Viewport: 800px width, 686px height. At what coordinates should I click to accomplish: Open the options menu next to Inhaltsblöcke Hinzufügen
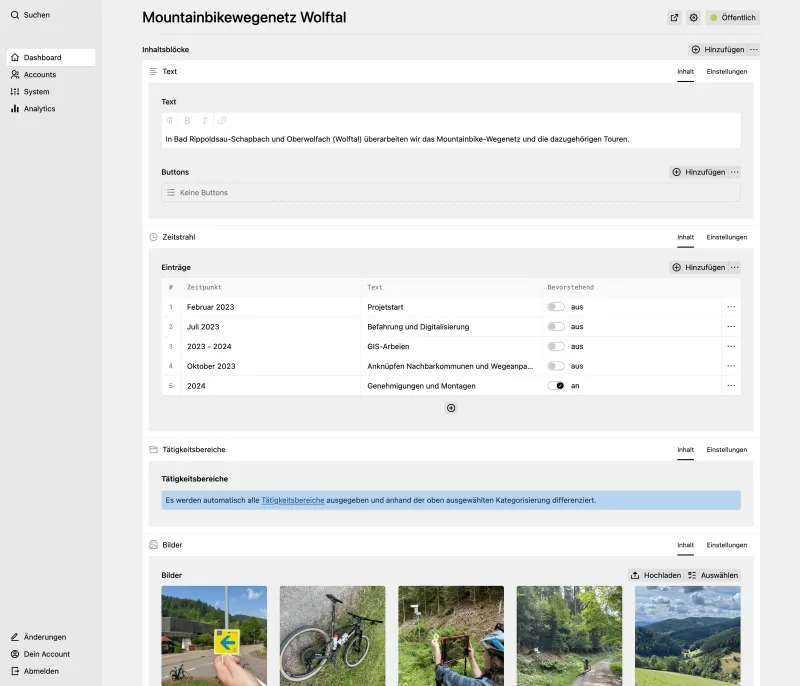(753, 49)
